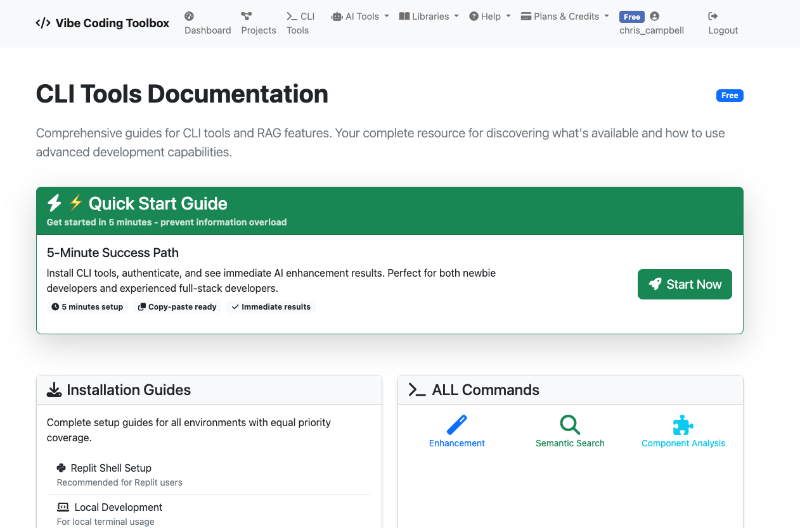The image size is (800, 528).
Task: Go to Projects via its icon
Action: [247, 16]
